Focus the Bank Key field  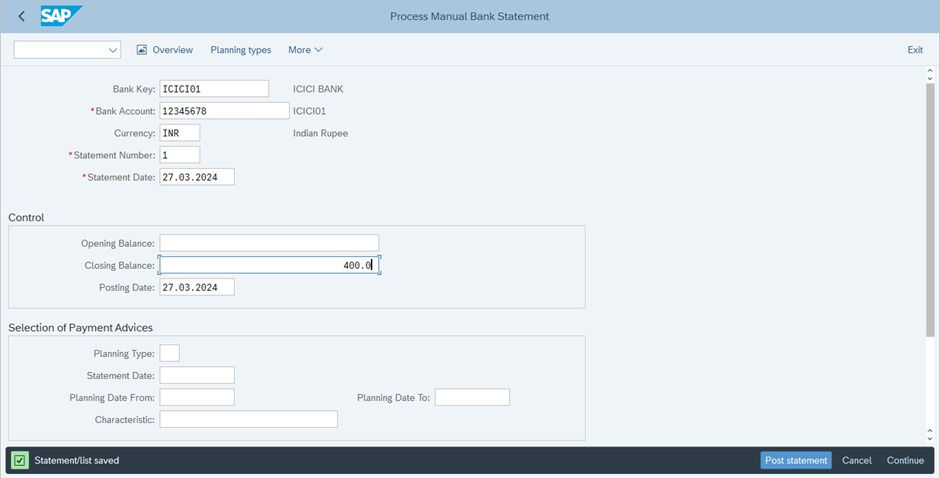pyautogui.click(x=214, y=89)
